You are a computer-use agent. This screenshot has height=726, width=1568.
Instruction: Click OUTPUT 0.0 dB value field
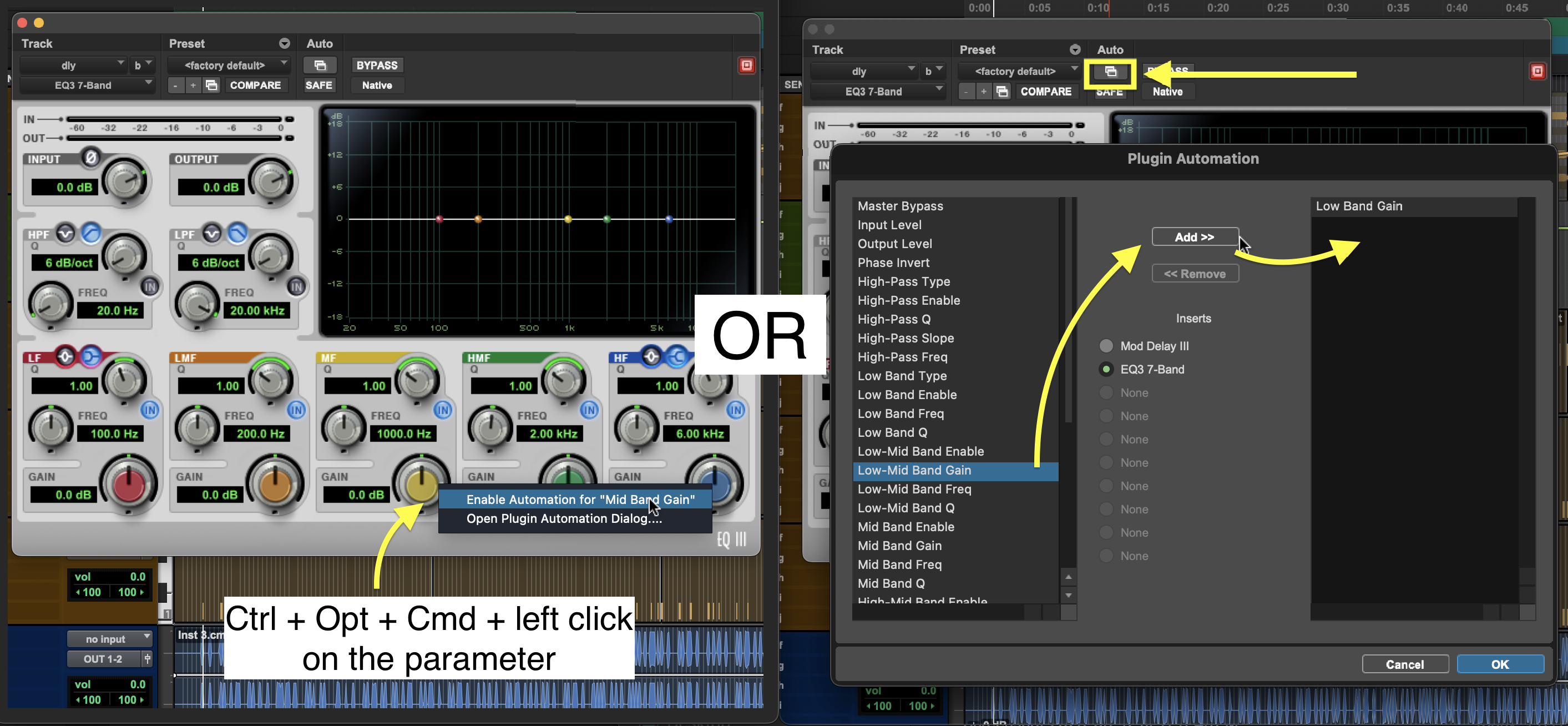point(211,188)
